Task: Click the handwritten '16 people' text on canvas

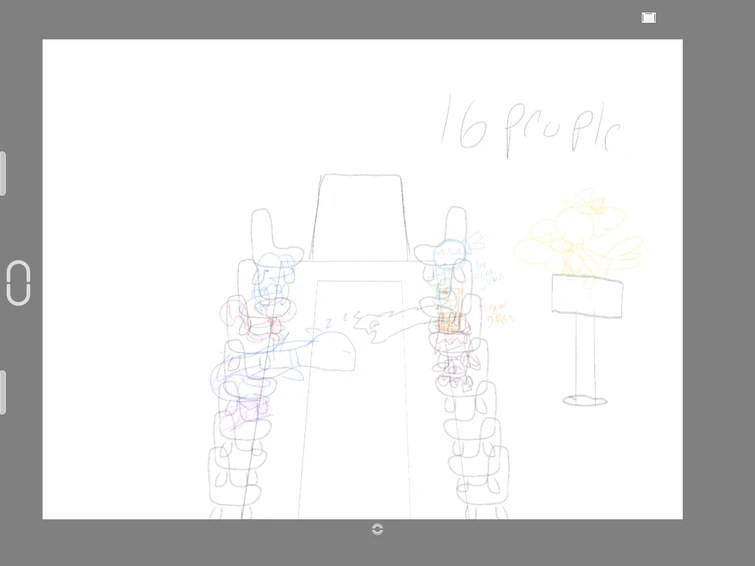Action: (531, 125)
